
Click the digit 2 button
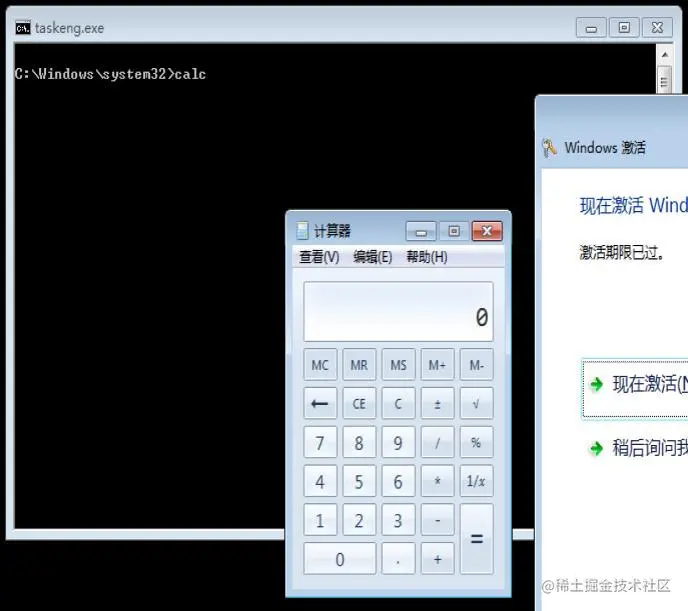[359, 520]
